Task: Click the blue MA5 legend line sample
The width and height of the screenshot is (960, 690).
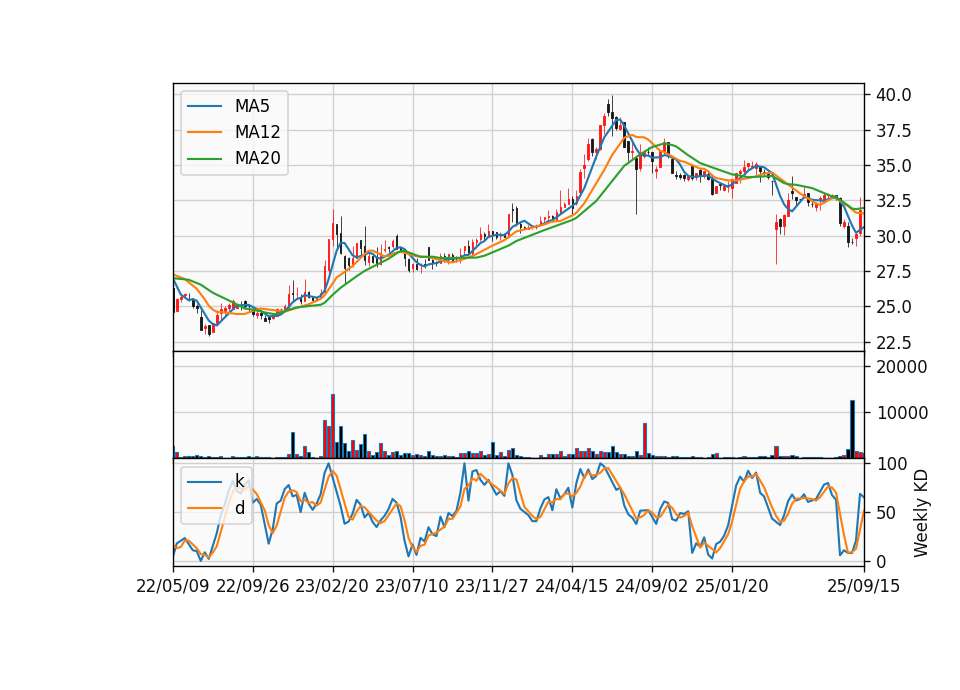Action: [x=204, y=107]
